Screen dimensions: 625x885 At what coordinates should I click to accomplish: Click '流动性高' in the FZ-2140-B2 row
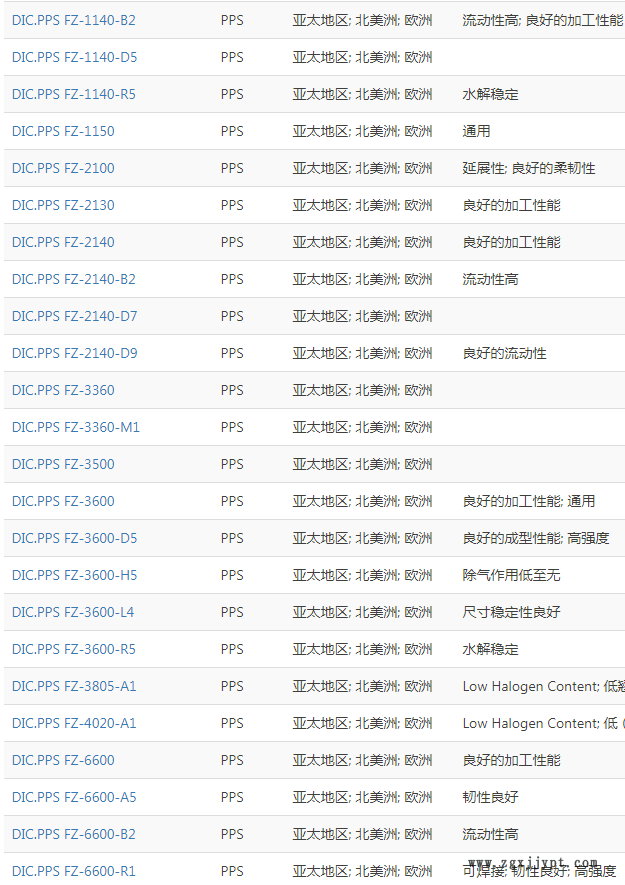click(490, 279)
